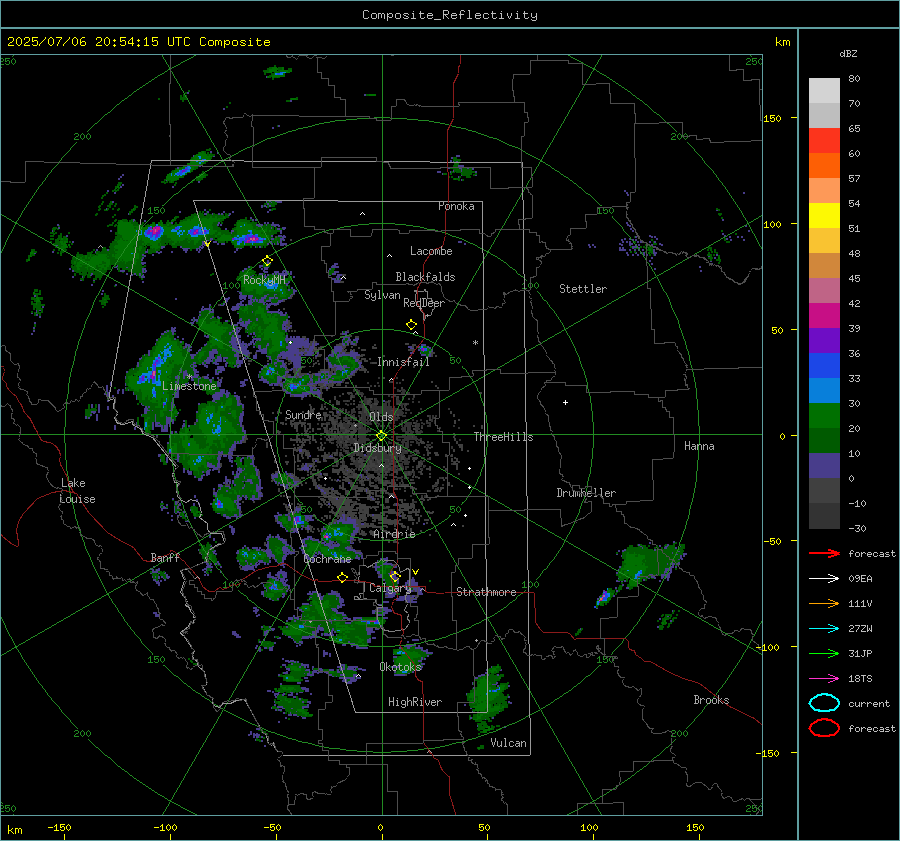Click the yellow radar site marker at Didsbury
The image size is (900, 841).
381,436
